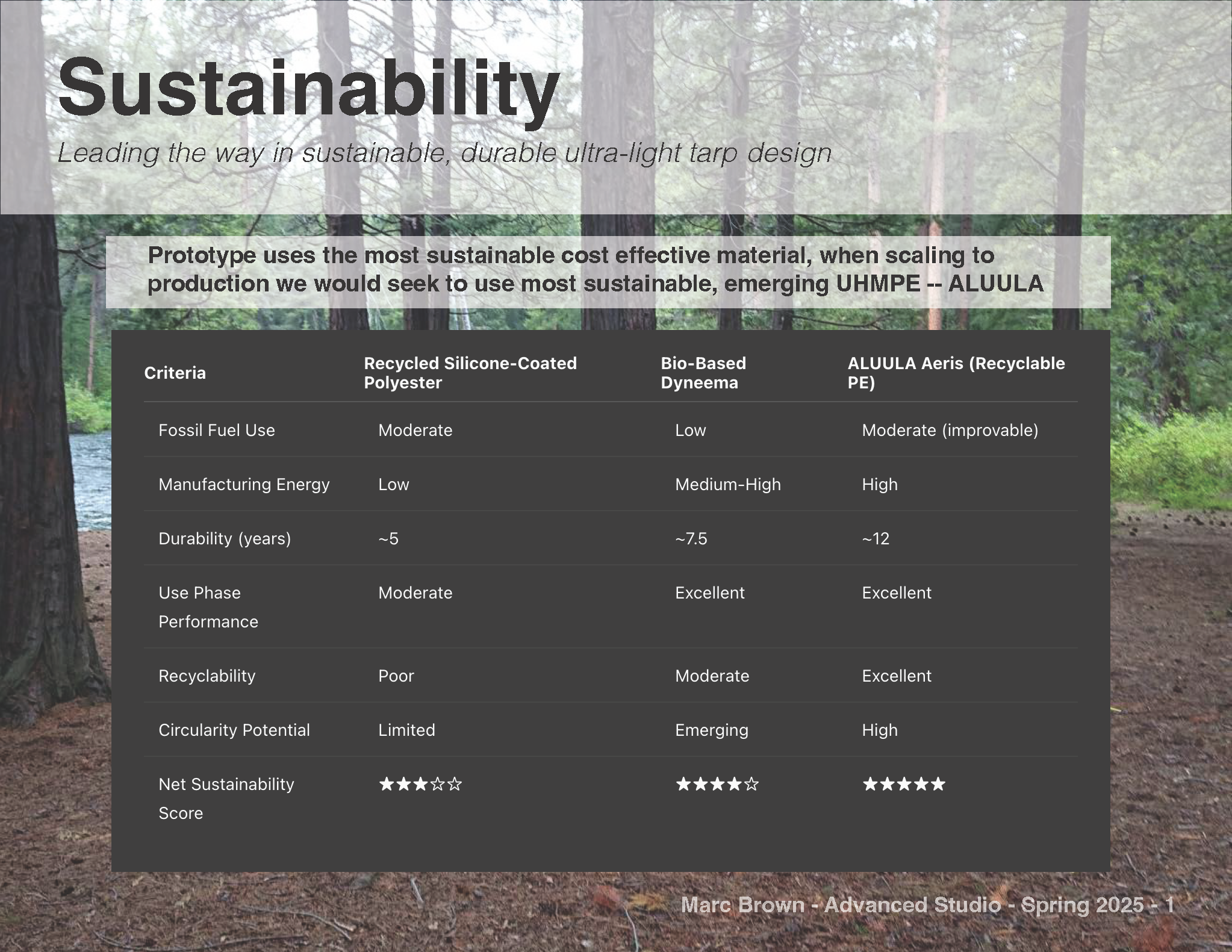Click the three-star polyester rating
The image size is (1232, 952).
pyautogui.click(x=420, y=785)
